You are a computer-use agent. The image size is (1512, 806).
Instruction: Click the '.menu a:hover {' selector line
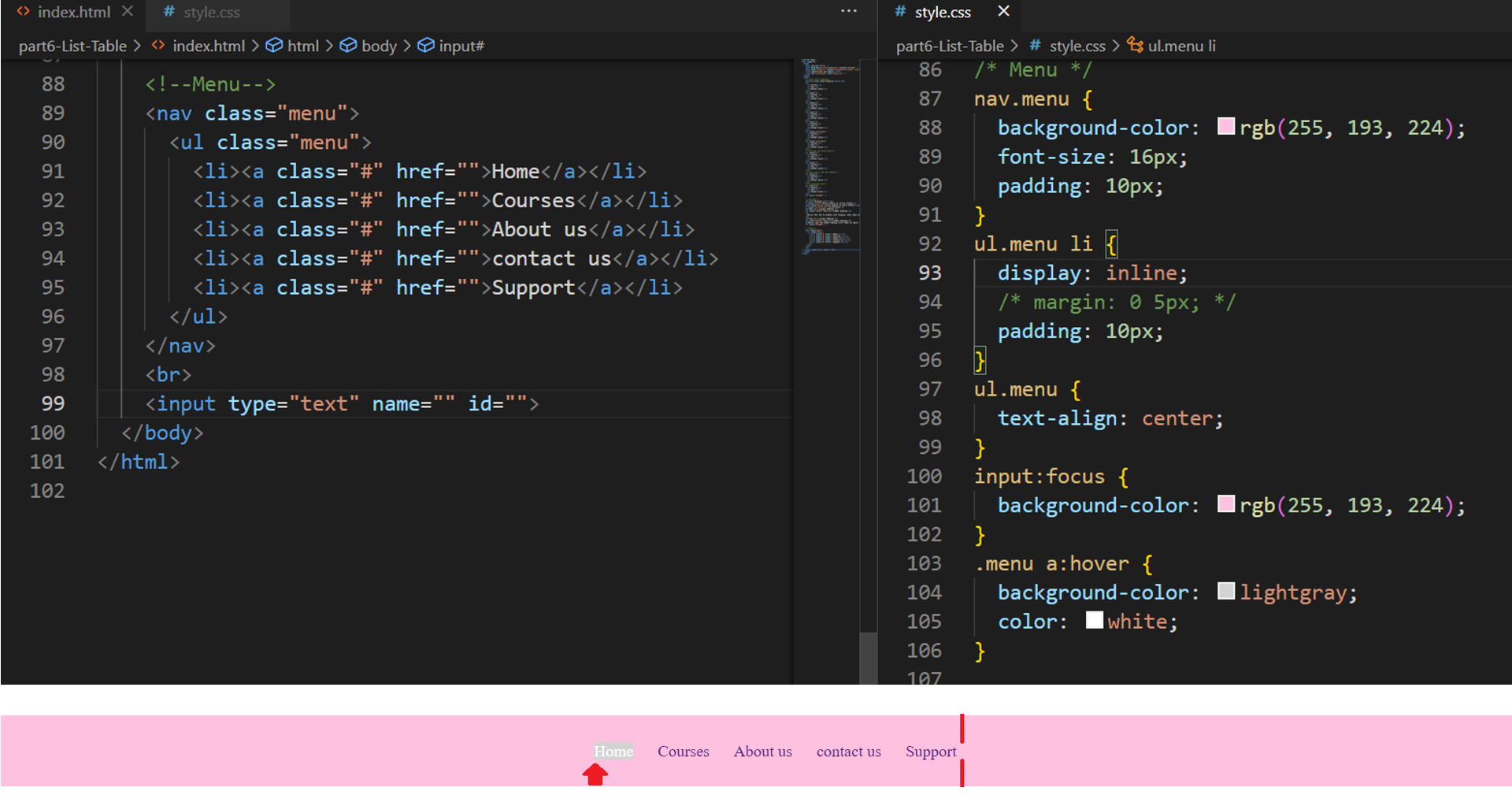coord(1063,564)
